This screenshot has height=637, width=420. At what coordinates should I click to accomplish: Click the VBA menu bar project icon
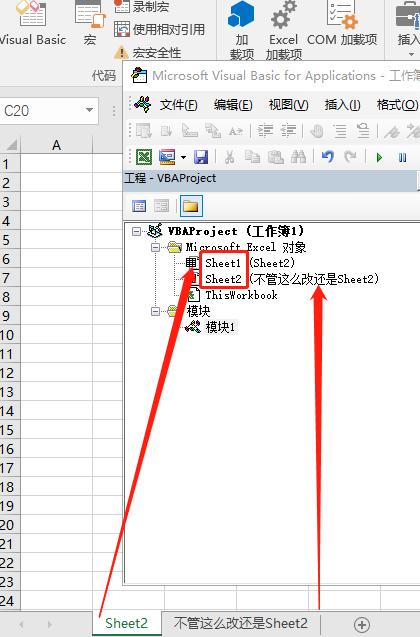(x=142, y=104)
